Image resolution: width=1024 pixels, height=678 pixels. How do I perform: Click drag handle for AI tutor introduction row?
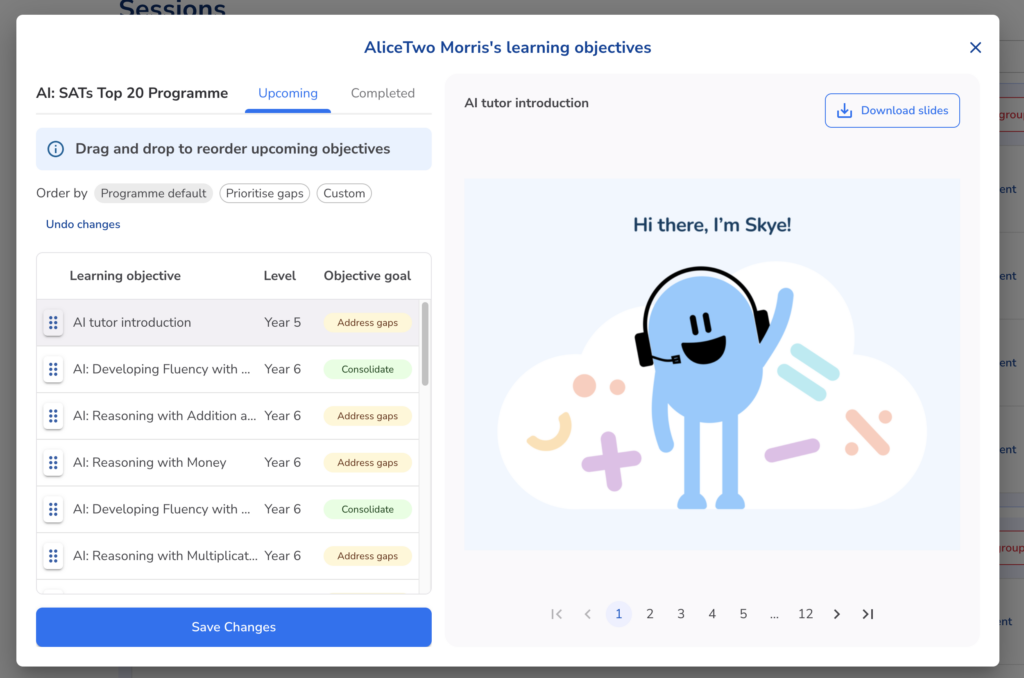coord(53,323)
